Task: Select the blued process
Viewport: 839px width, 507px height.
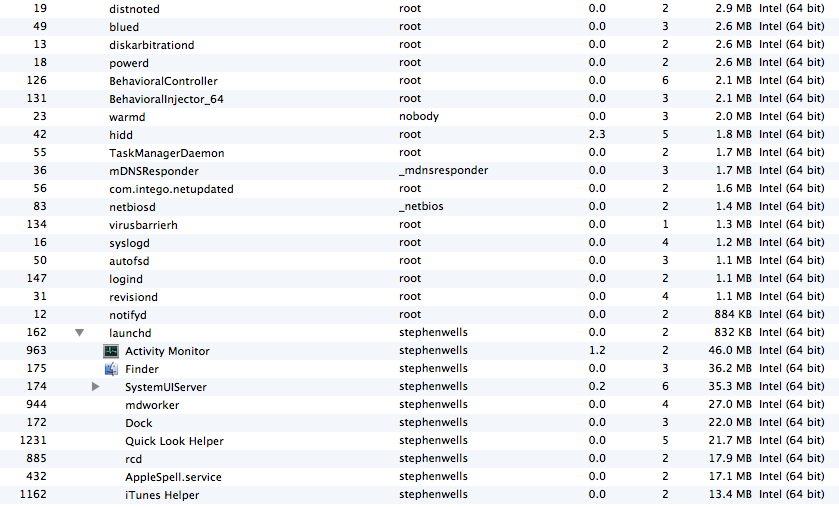Action: 420,27
